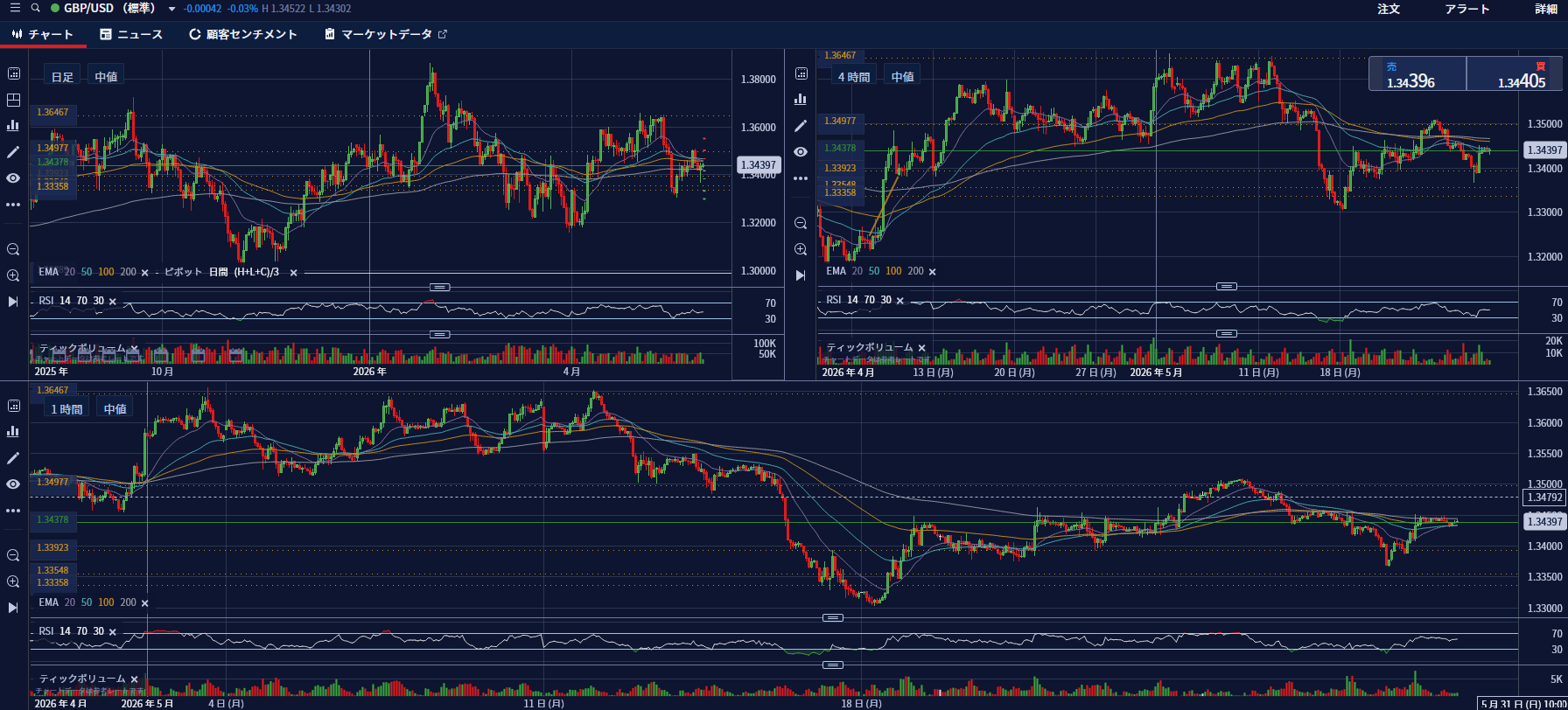
Task: Open chart type icon in the 1-hour chart
Action: (13, 431)
